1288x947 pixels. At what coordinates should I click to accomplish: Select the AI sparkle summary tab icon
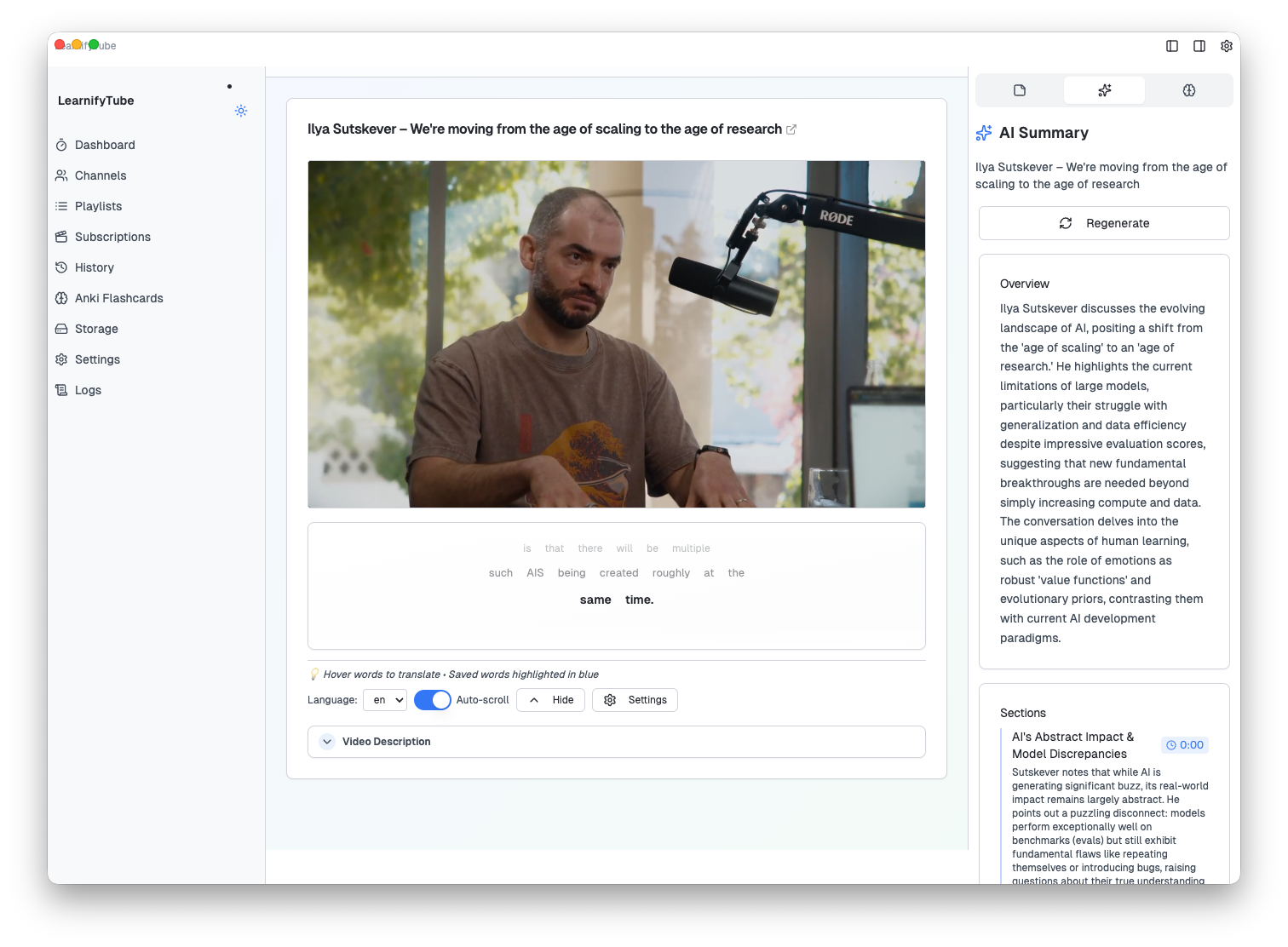pyautogui.click(x=1104, y=89)
